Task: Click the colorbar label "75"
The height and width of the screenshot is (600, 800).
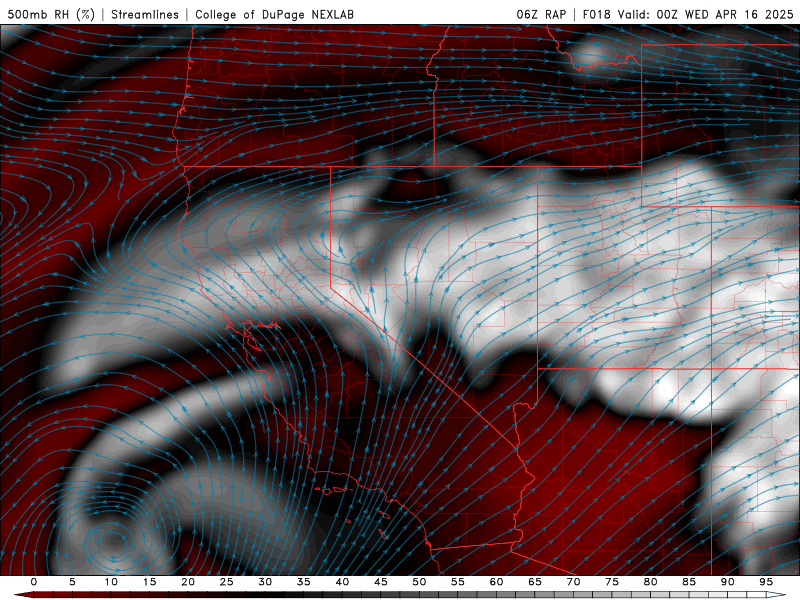Action: 612,582
